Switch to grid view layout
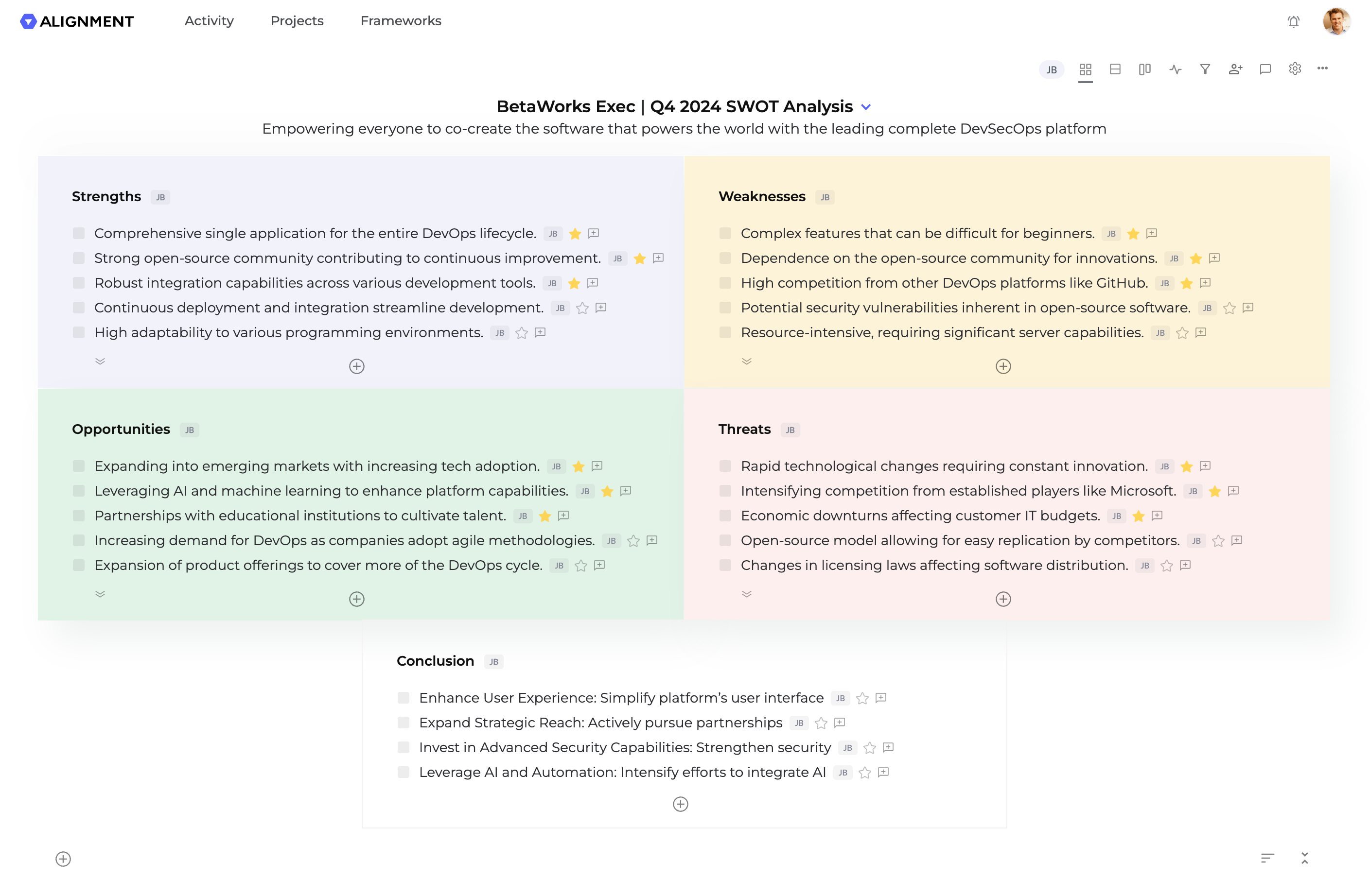The width and height of the screenshot is (1370, 896). [1085, 69]
